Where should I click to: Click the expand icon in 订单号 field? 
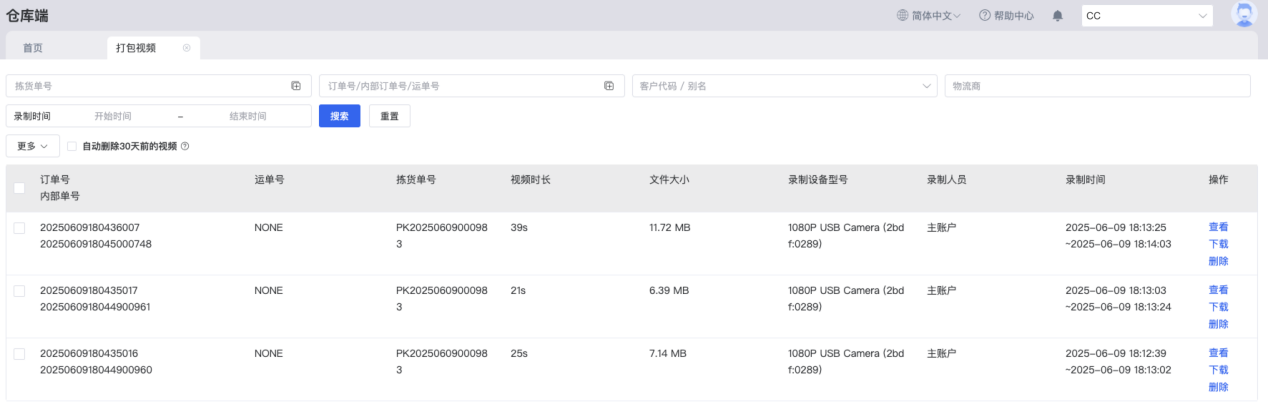click(x=608, y=86)
